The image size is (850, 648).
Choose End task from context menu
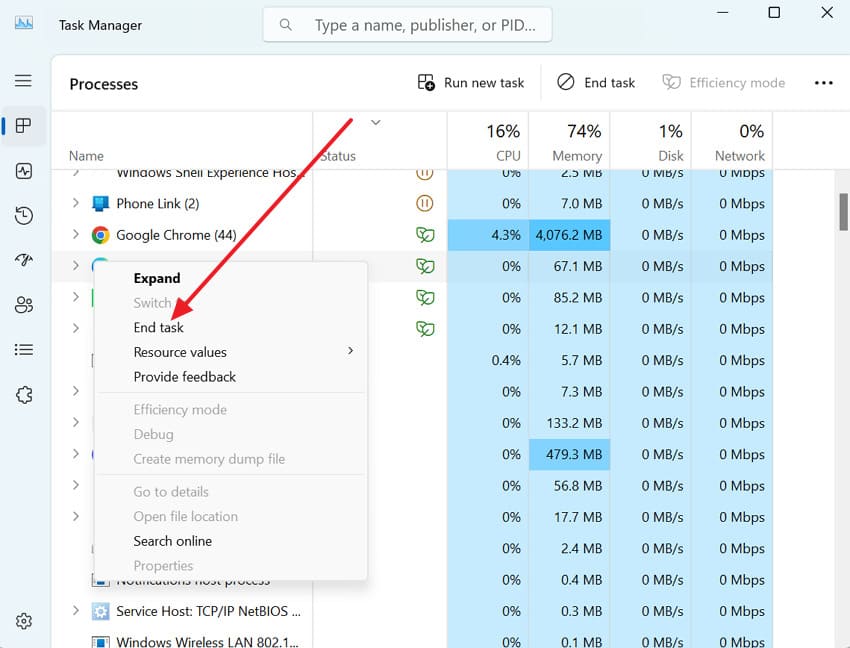tap(159, 327)
